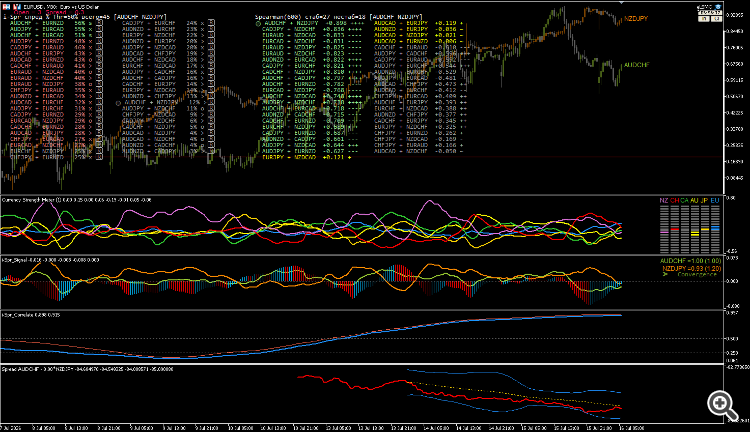Image resolution: width=750 pixels, height=432 pixels.
Task: Select the AUDJPY - CADCHF 16% row
Action: pos(163,72)
